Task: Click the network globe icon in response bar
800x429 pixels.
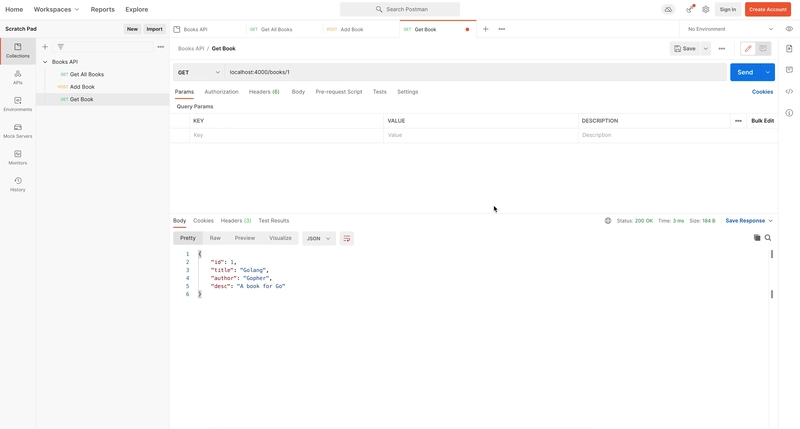Action: pyautogui.click(x=608, y=221)
